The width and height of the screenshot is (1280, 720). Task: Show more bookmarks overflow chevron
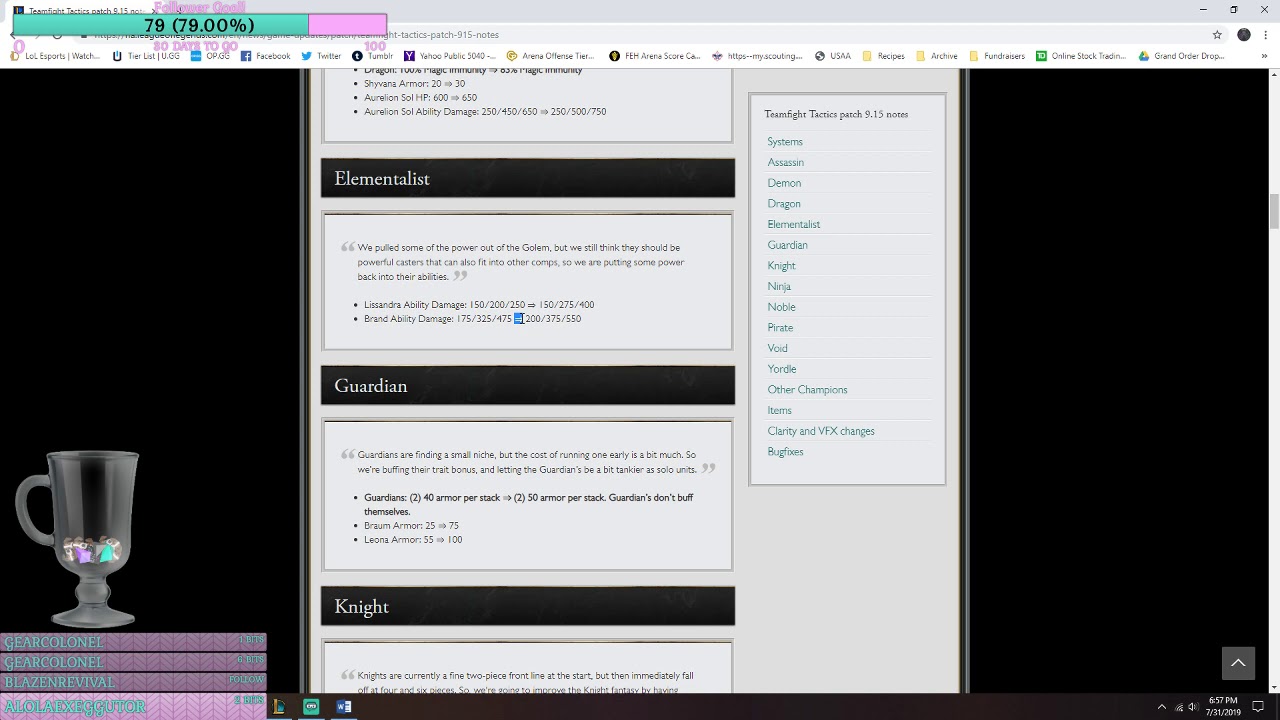(1264, 56)
